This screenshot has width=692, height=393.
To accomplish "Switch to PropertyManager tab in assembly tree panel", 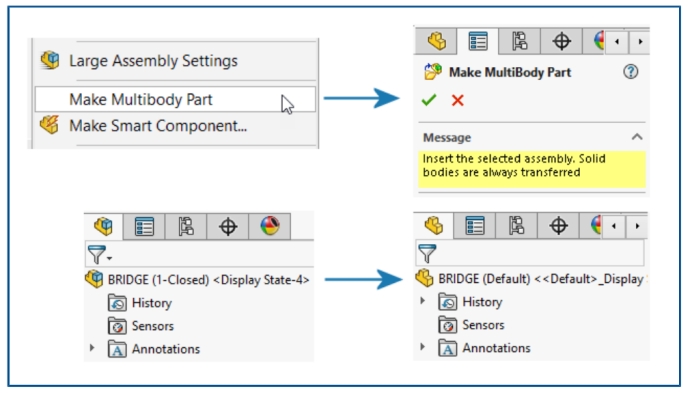I will tap(144, 227).
